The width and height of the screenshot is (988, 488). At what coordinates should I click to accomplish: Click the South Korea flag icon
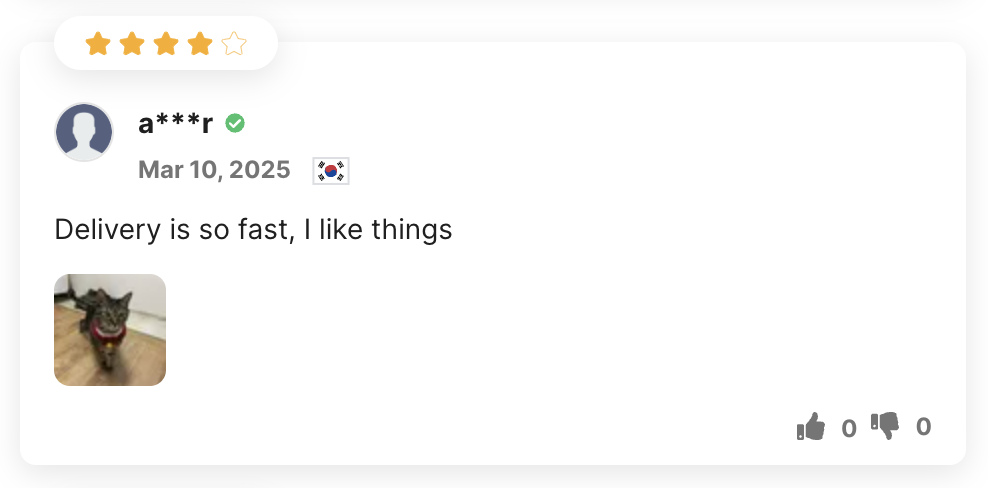(331, 171)
